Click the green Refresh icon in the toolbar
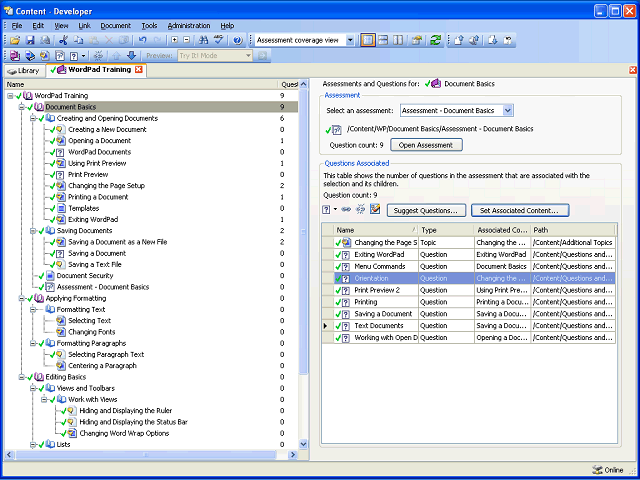 coord(435,40)
